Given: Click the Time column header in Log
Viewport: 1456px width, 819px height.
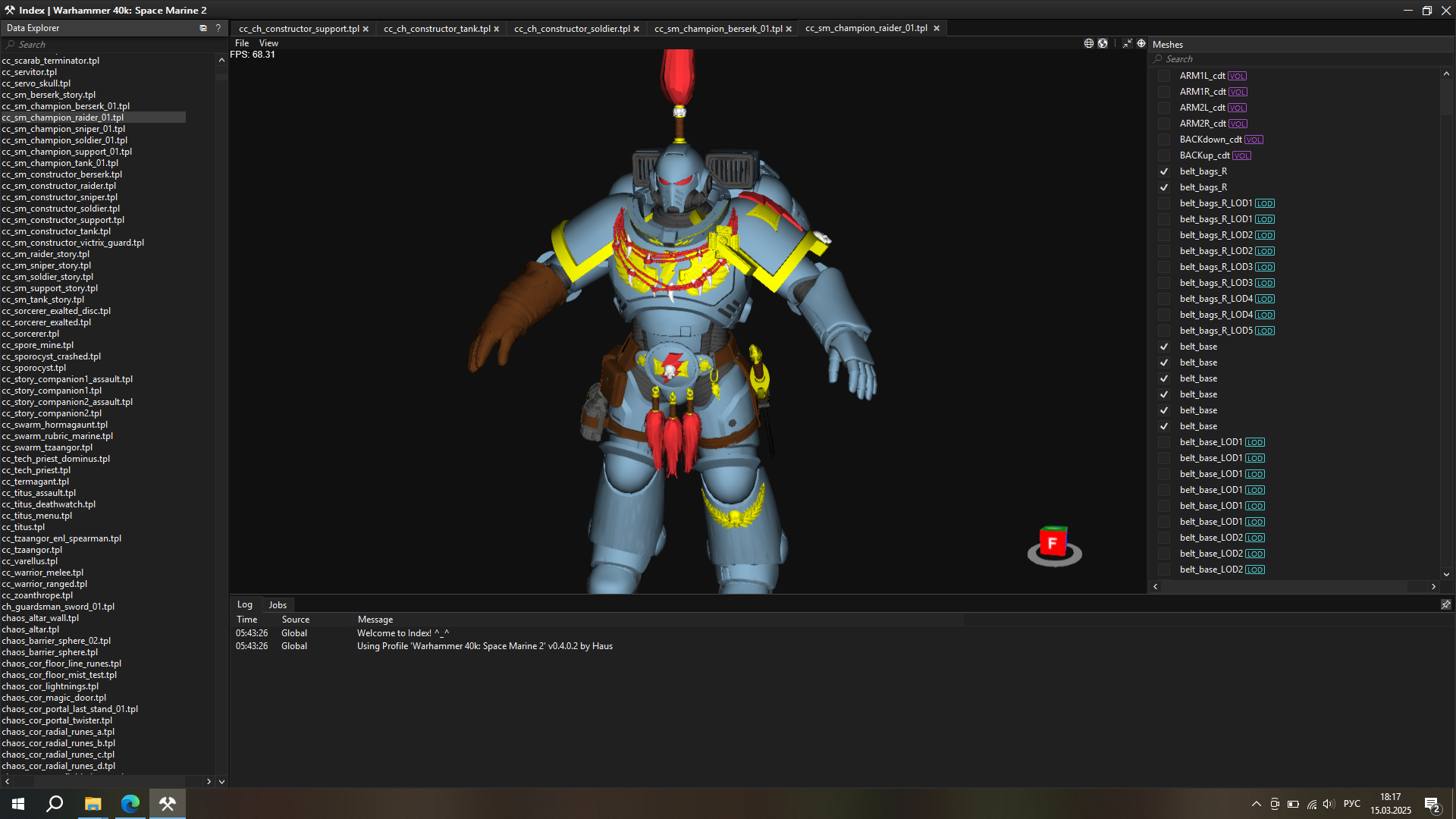Looking at the screenshot, I should click(x=247, y=620).
